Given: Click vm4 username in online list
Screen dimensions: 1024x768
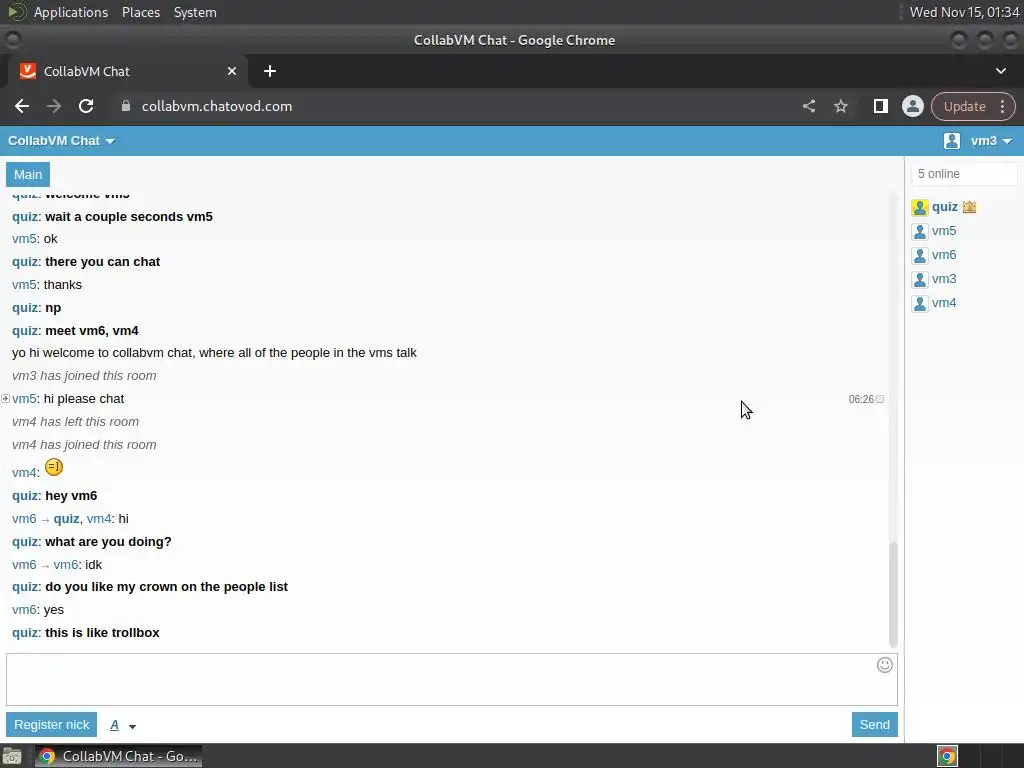Looking at the screenshot, I should (944, 303).
